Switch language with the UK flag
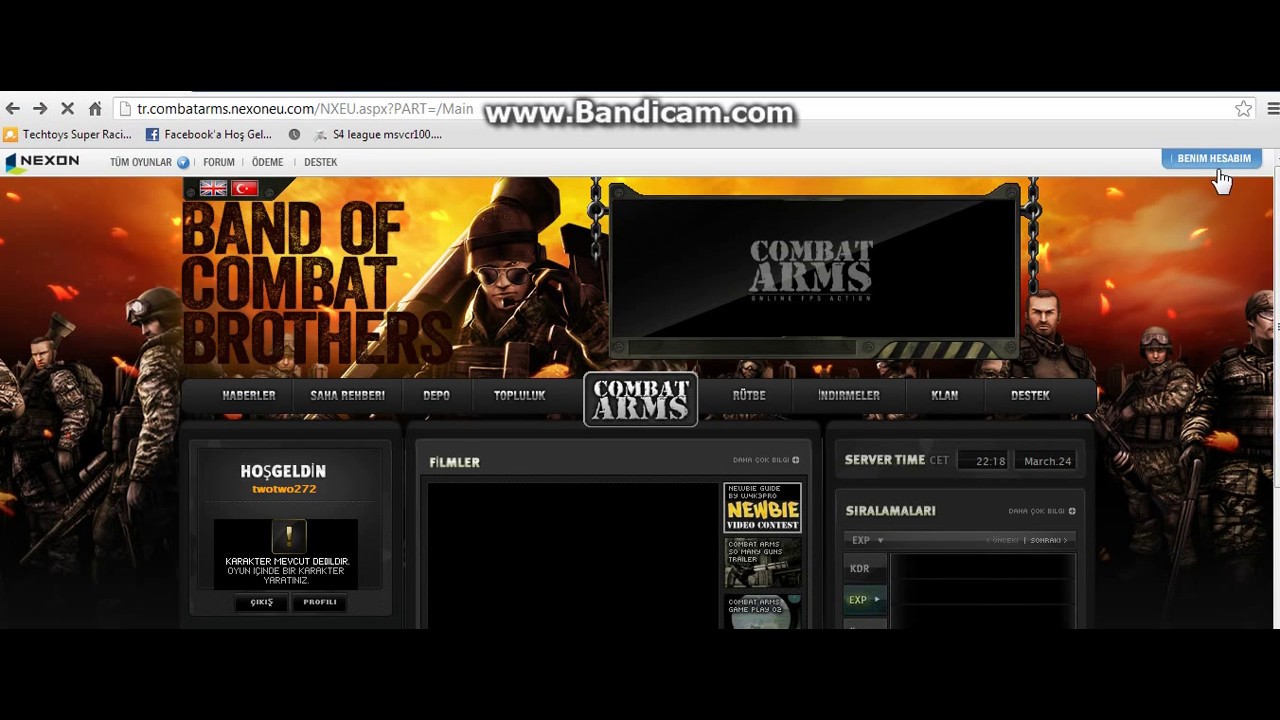The width and height of the screenshot is (1280, 720). (x=213, y=188)
